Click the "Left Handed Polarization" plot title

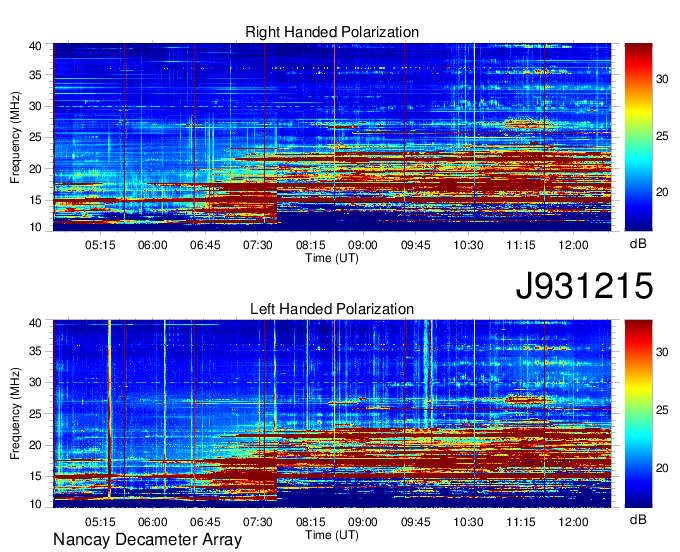point(332,309)
